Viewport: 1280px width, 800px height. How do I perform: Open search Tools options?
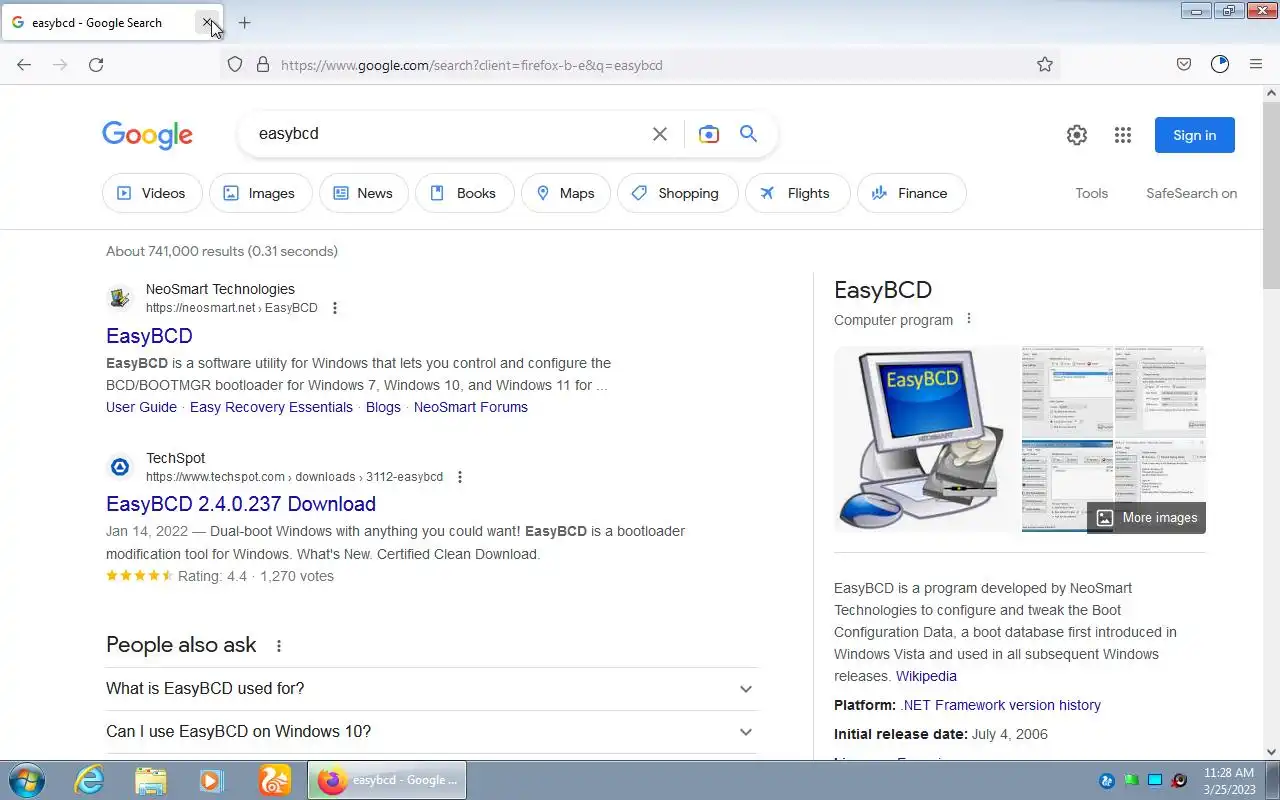click(x=1092, y=193)
